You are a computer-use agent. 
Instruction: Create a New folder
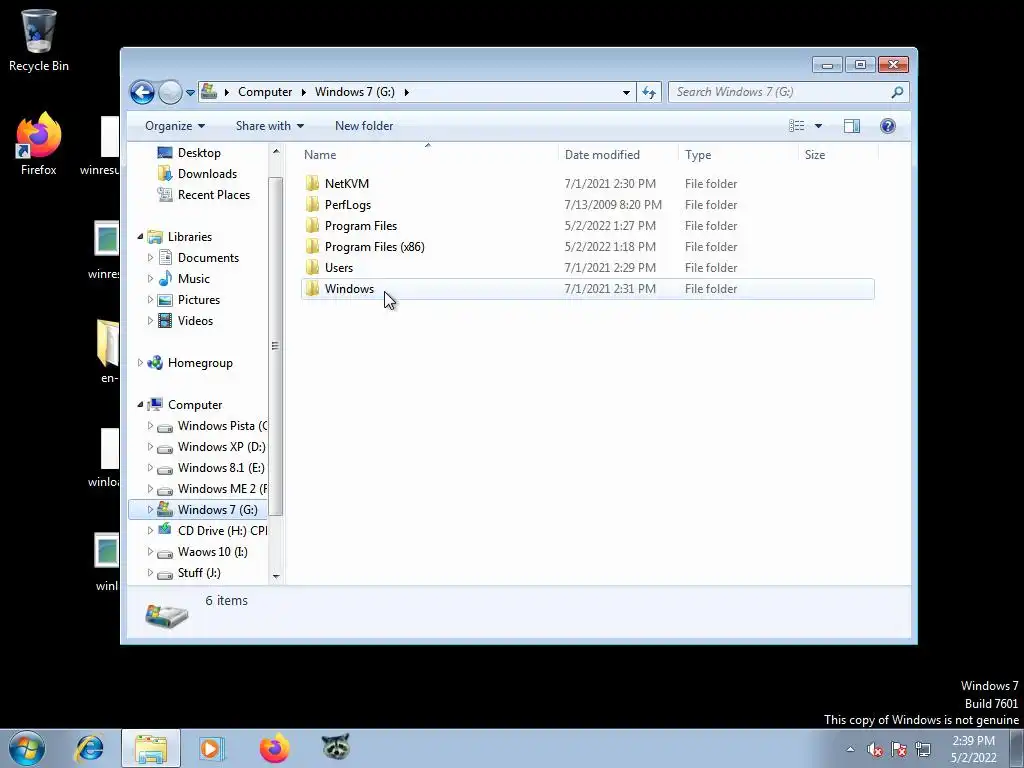pos(364,126)
